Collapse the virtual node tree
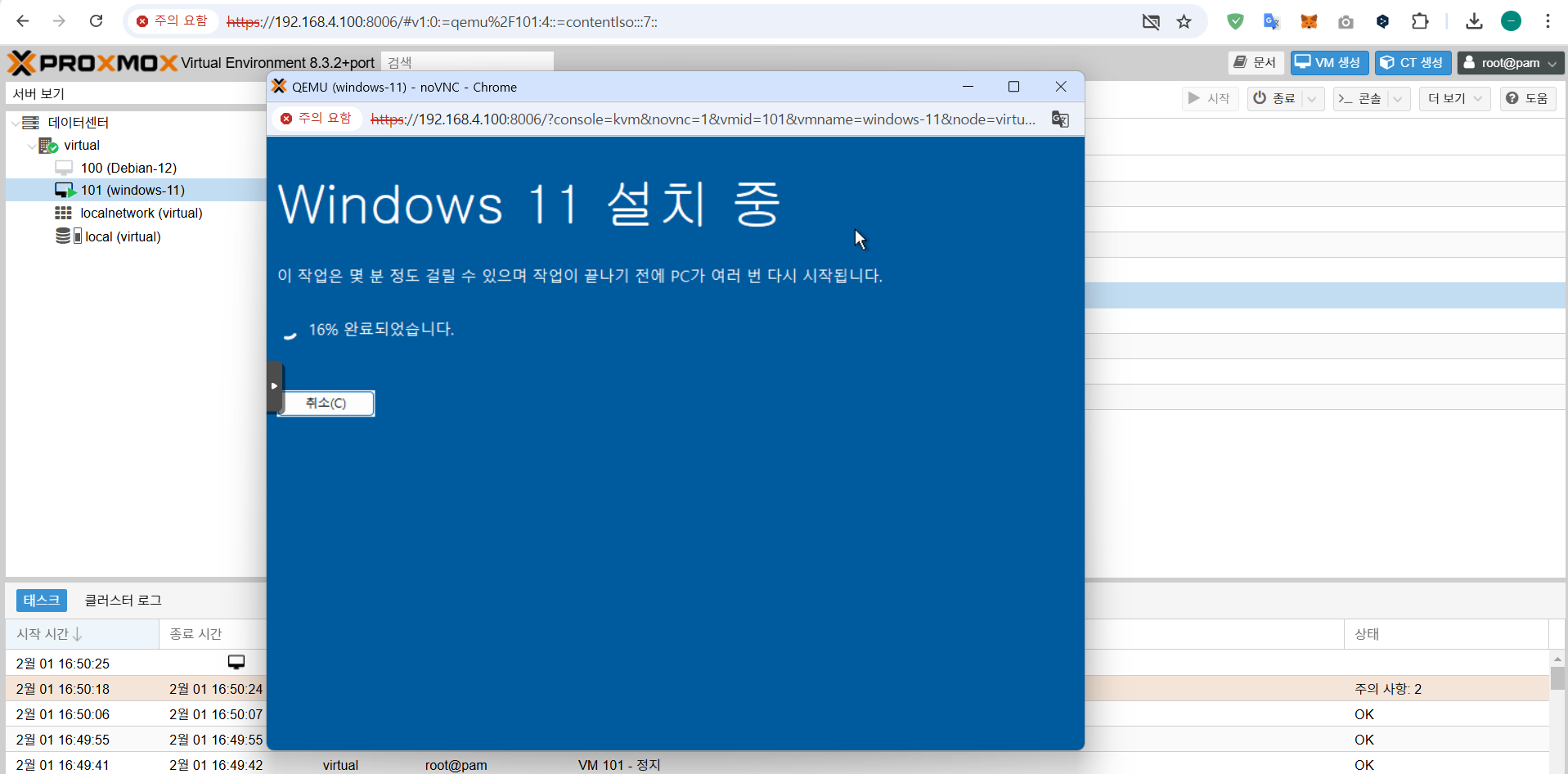1568x774 pixels. [32, 146]
